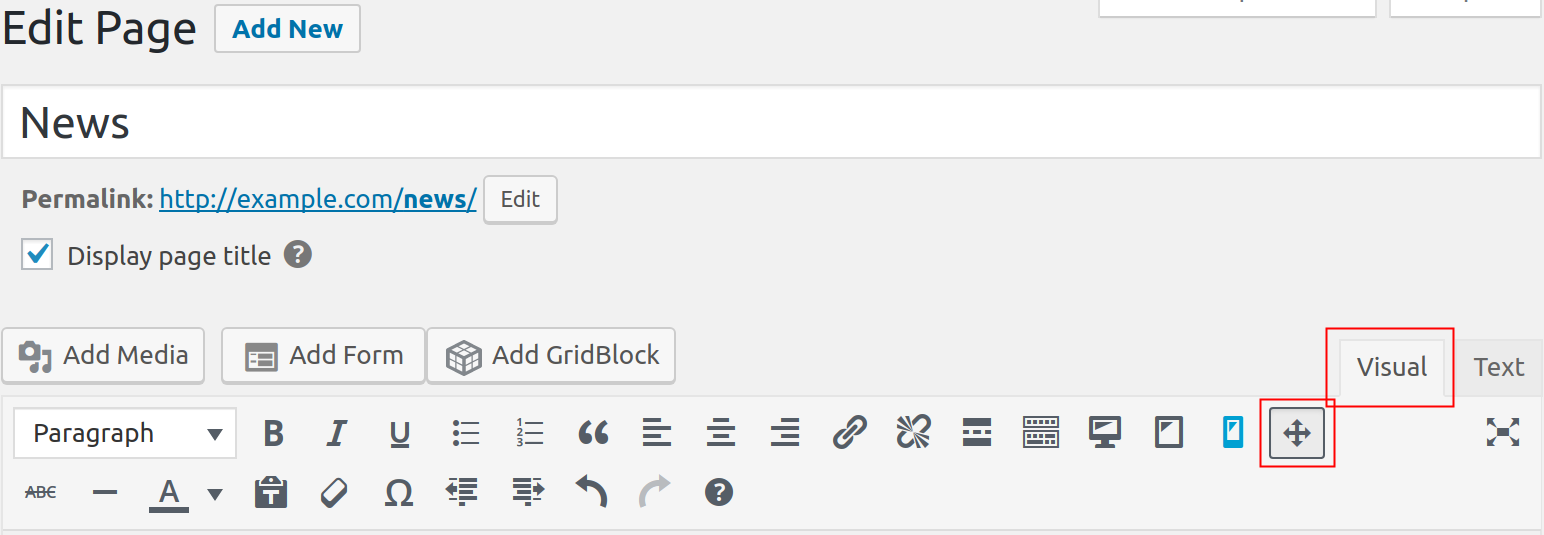Click the News page title field
Viewport: 1544px width, 535px height.
(770, 122)
